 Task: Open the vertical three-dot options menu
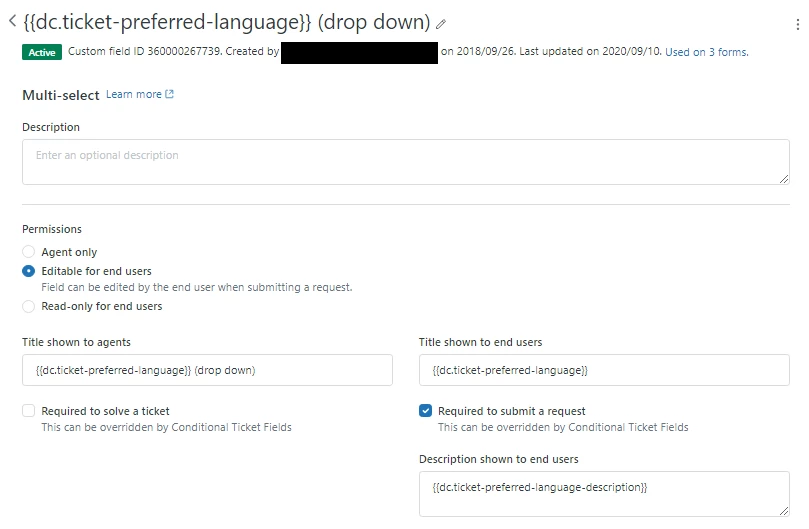click(798, 24)
